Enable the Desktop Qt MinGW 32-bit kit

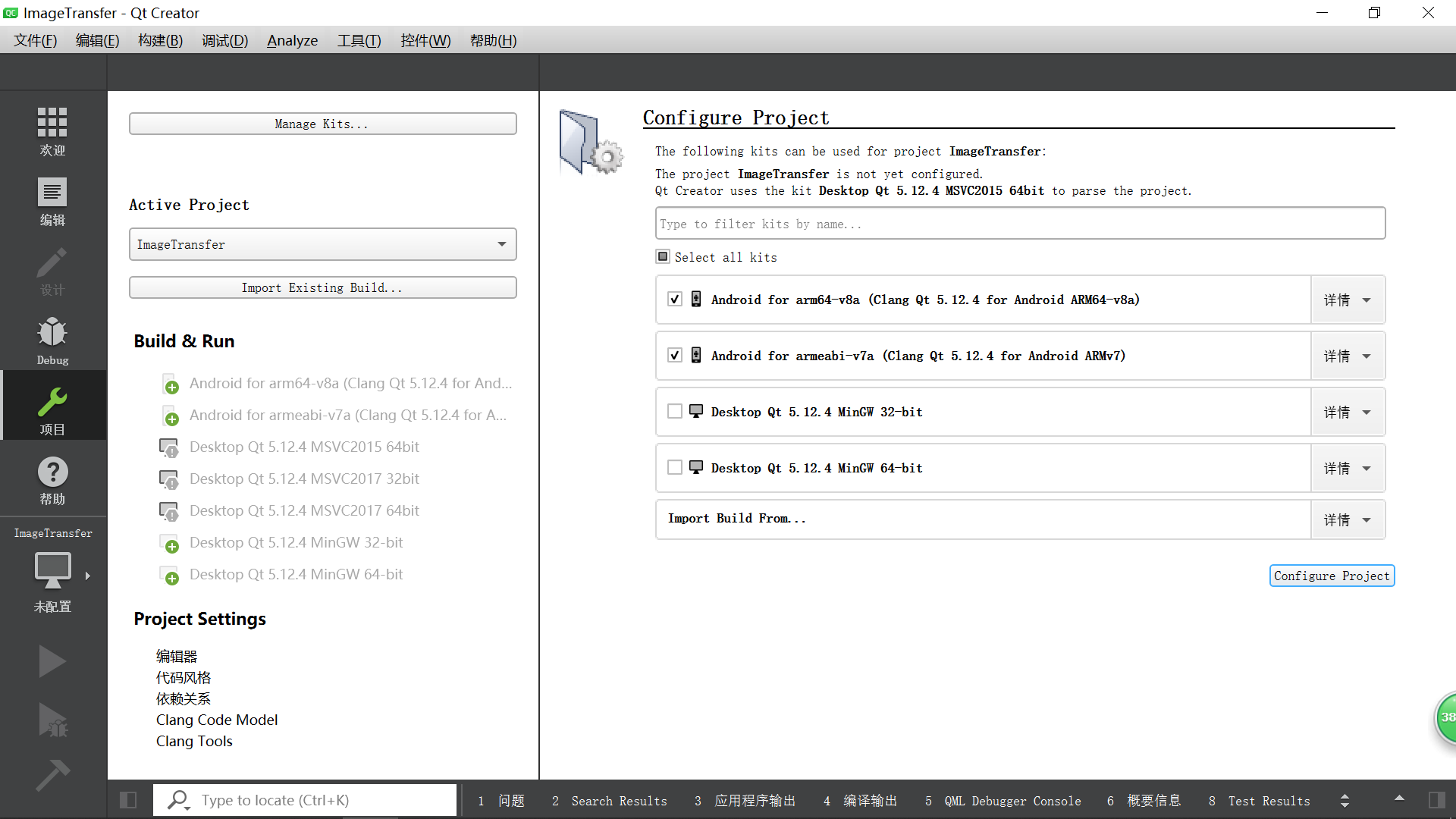(675, 412)
